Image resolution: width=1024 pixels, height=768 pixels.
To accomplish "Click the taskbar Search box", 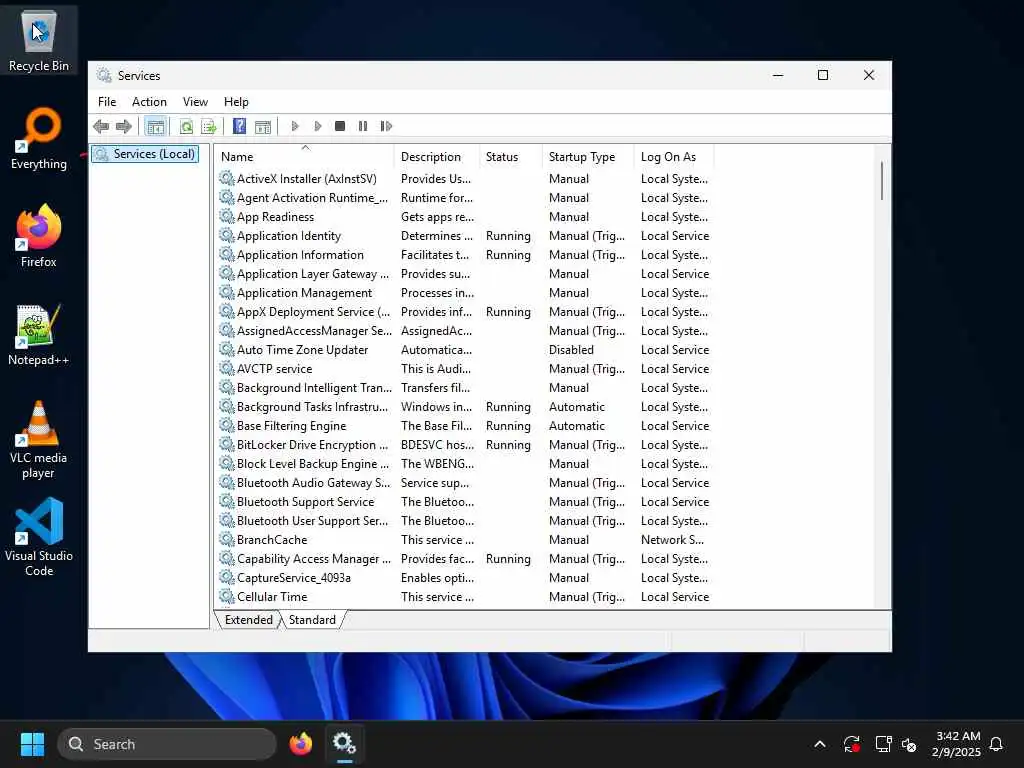I will tap(167, 744).
